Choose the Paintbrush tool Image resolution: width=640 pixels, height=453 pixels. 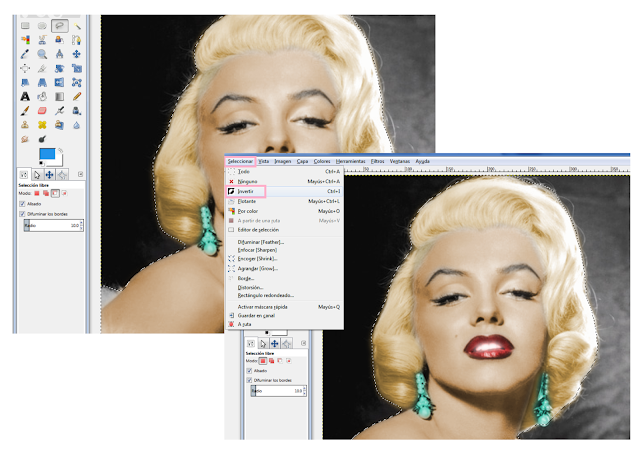(x=25, y=111)
